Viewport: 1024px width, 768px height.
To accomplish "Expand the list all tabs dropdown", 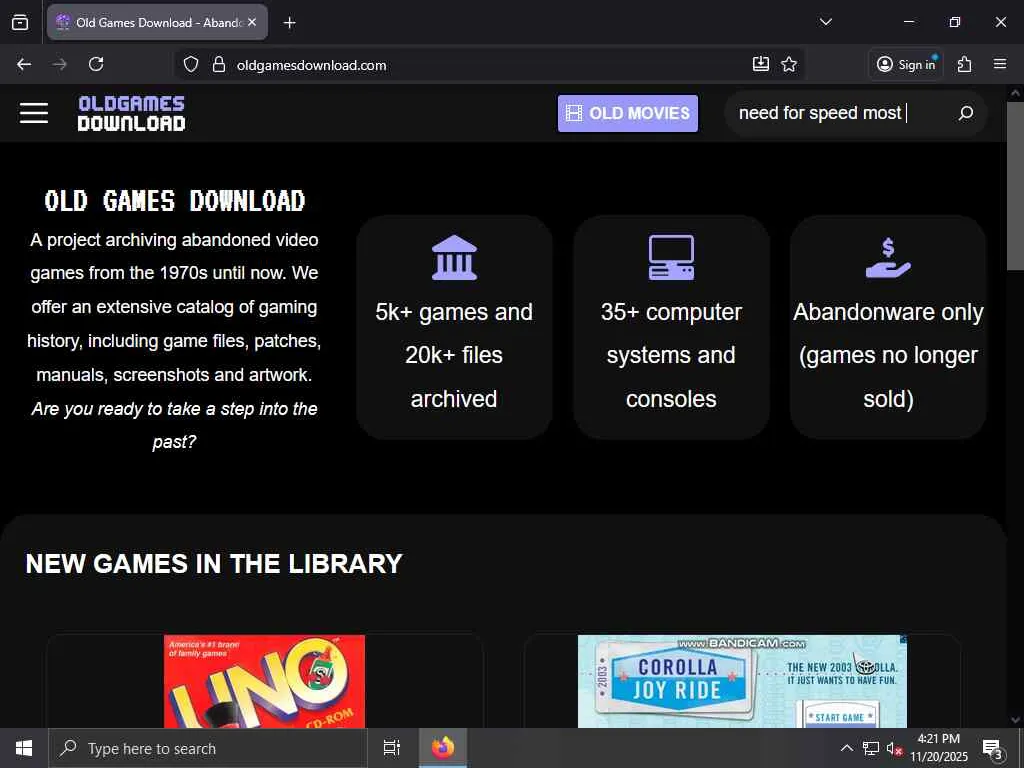I will pos(826,22).
